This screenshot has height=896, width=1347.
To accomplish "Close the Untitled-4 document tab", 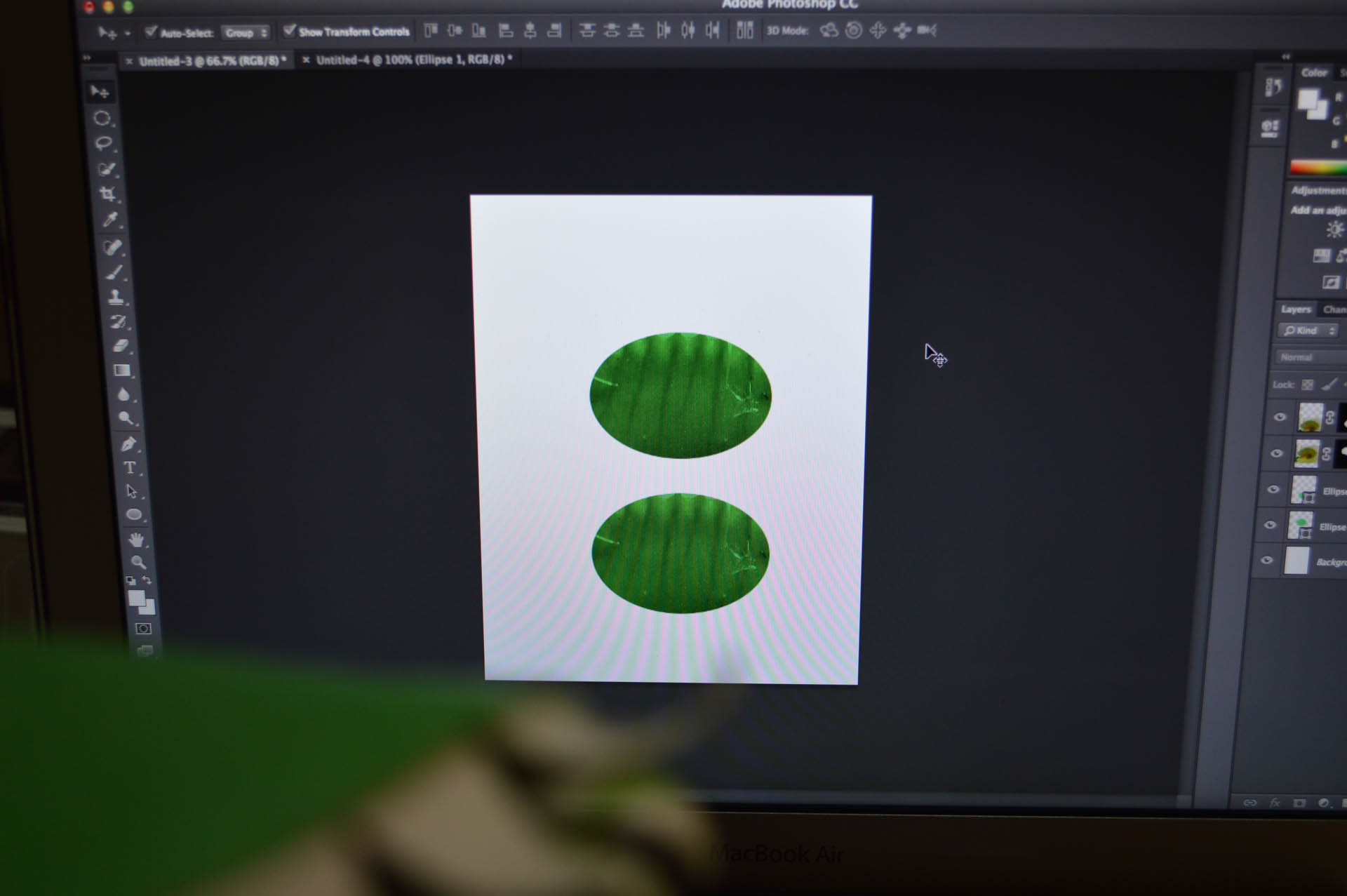I will coord(306,60).
